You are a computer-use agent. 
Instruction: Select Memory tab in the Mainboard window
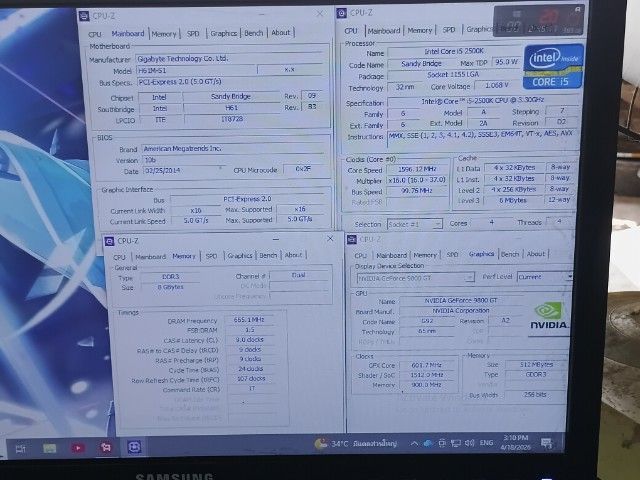pyautogui.click(x=164, y=34)
